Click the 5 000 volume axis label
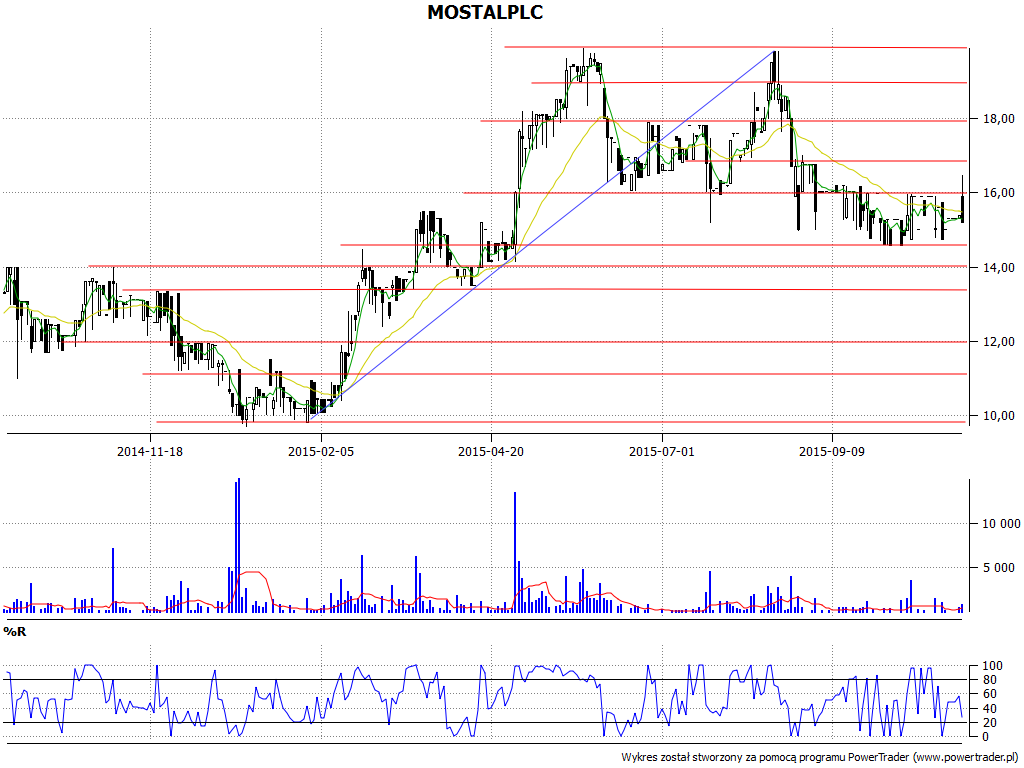Viewport: 1024px width, 768px height. coord(1001,568)
